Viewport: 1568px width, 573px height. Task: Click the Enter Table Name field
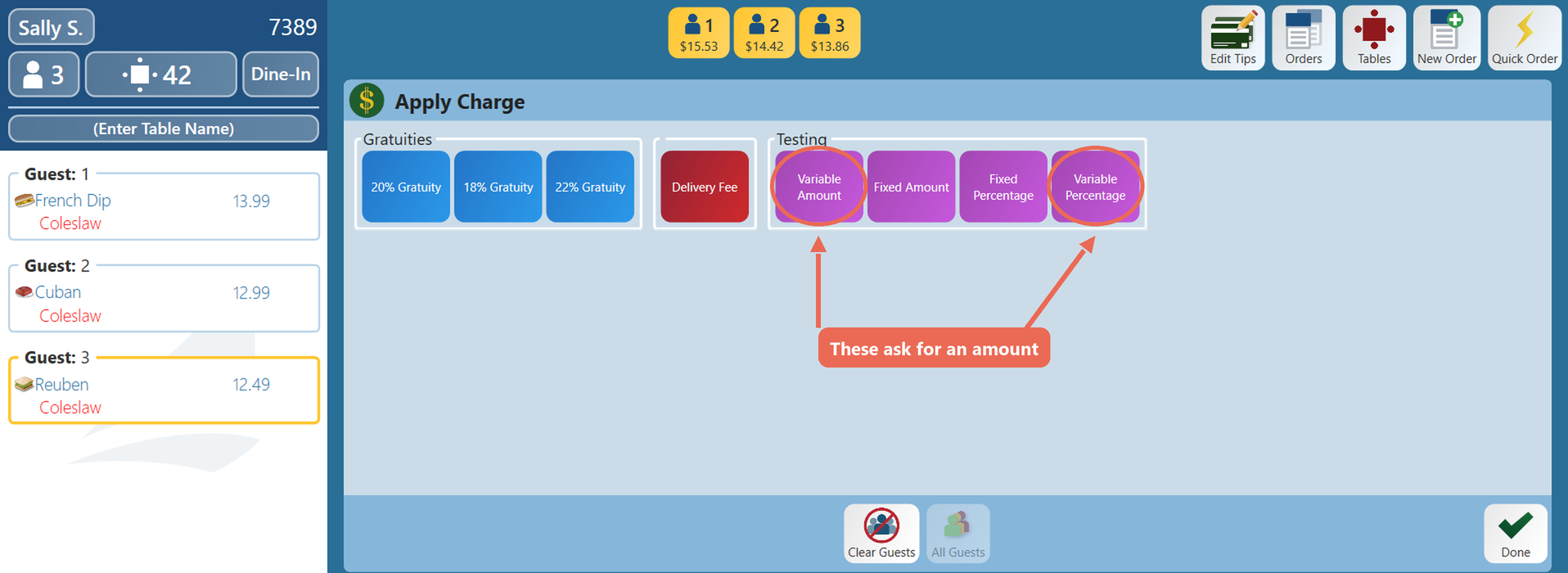click(164, 129)
